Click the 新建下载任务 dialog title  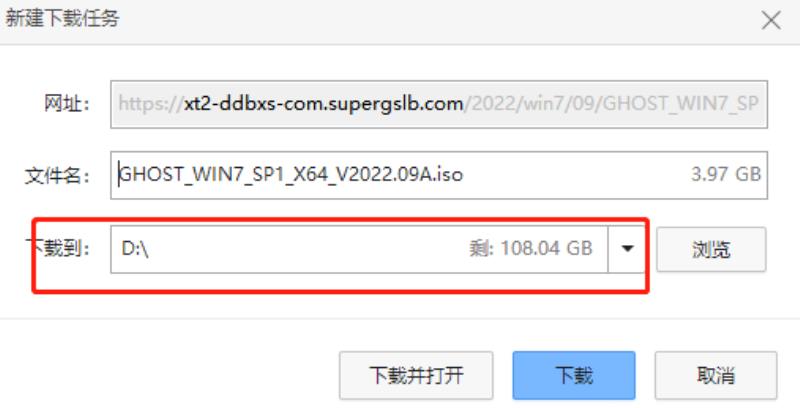click(x=62, y=19)
